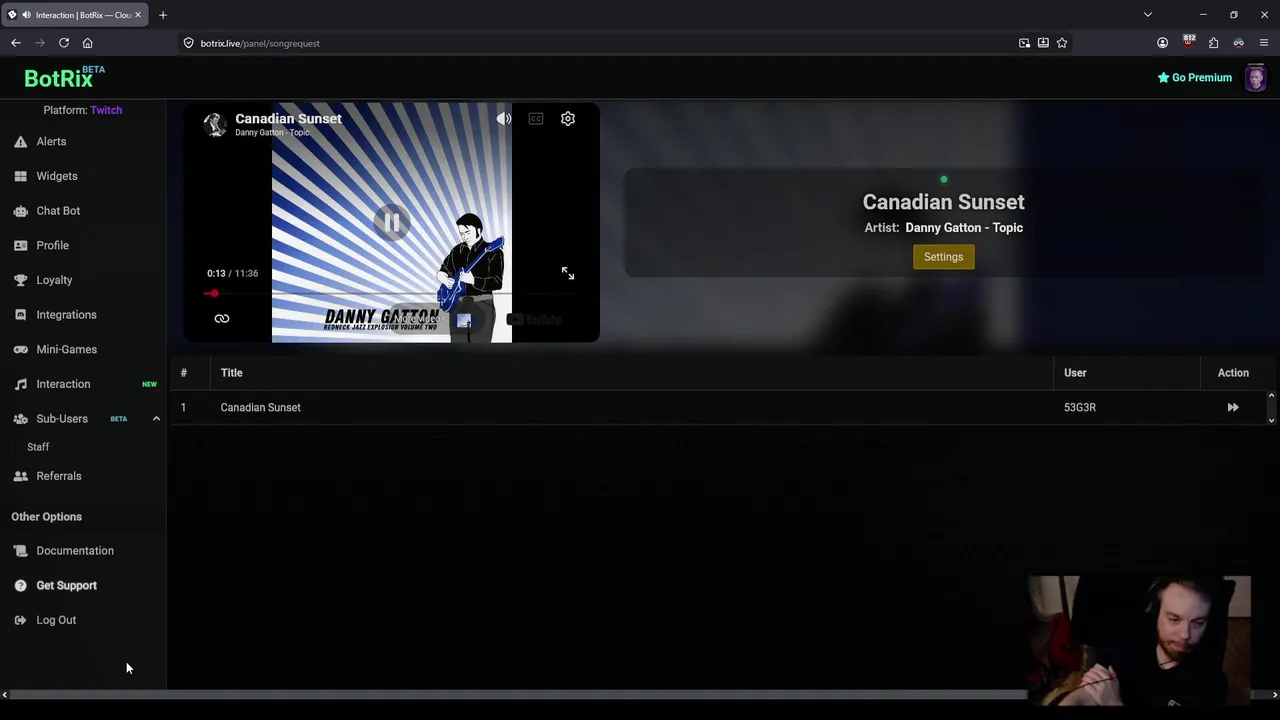1280x720 pixels.
Task: Click the User column header
Action: (1075, 373)
